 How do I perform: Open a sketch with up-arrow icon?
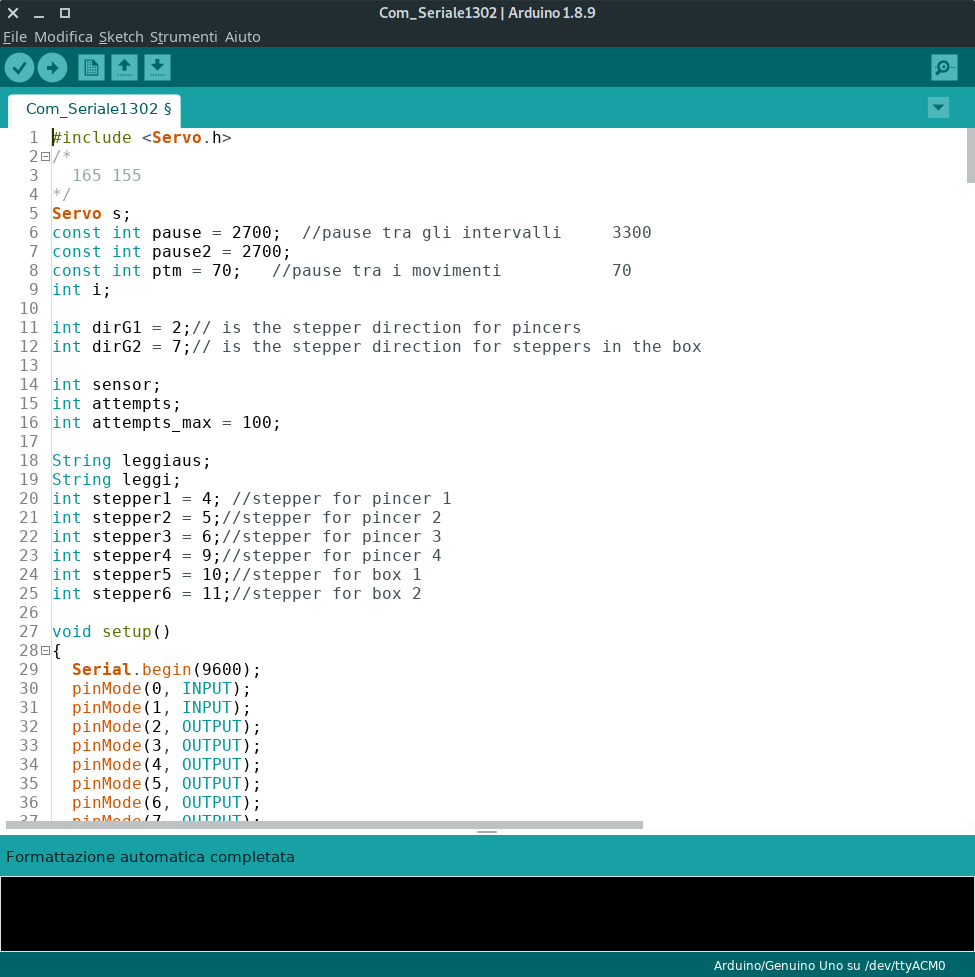[x=124, y=67]
